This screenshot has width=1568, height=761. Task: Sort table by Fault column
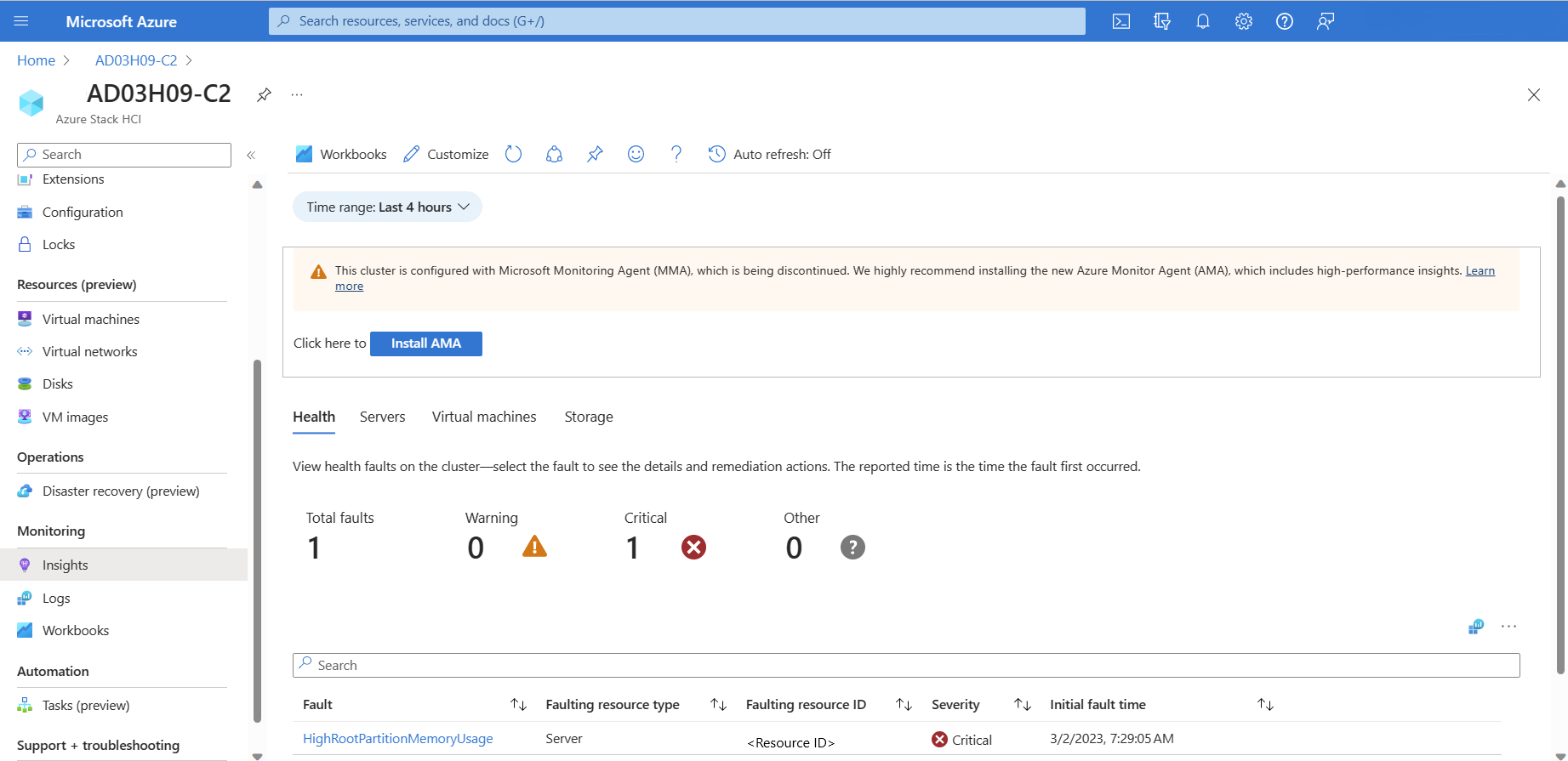519,705
